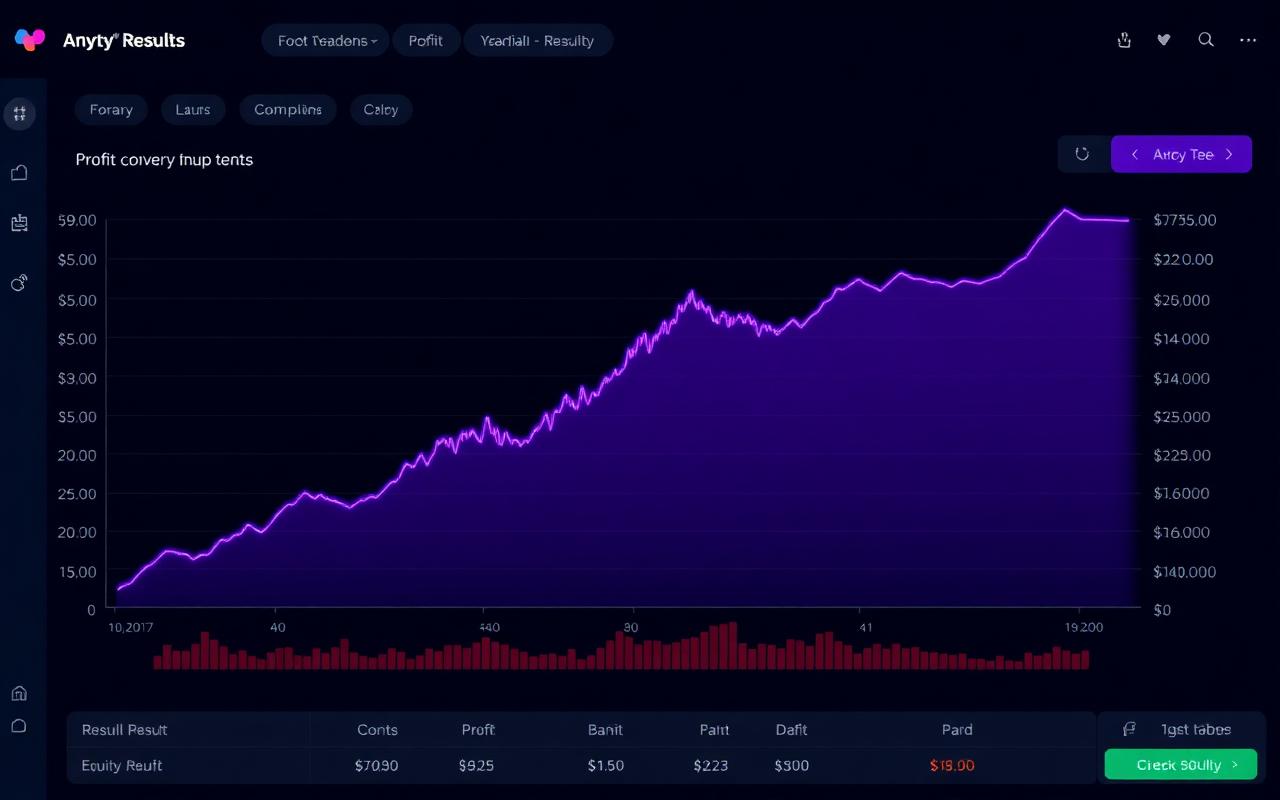1280x800 pixels.
Task: Click the Anyty Results app logo
Action: click(30, 40)
